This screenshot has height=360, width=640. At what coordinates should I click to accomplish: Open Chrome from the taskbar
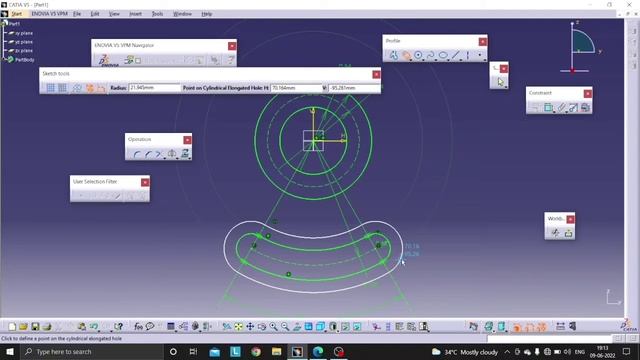[x=256, y=351]
